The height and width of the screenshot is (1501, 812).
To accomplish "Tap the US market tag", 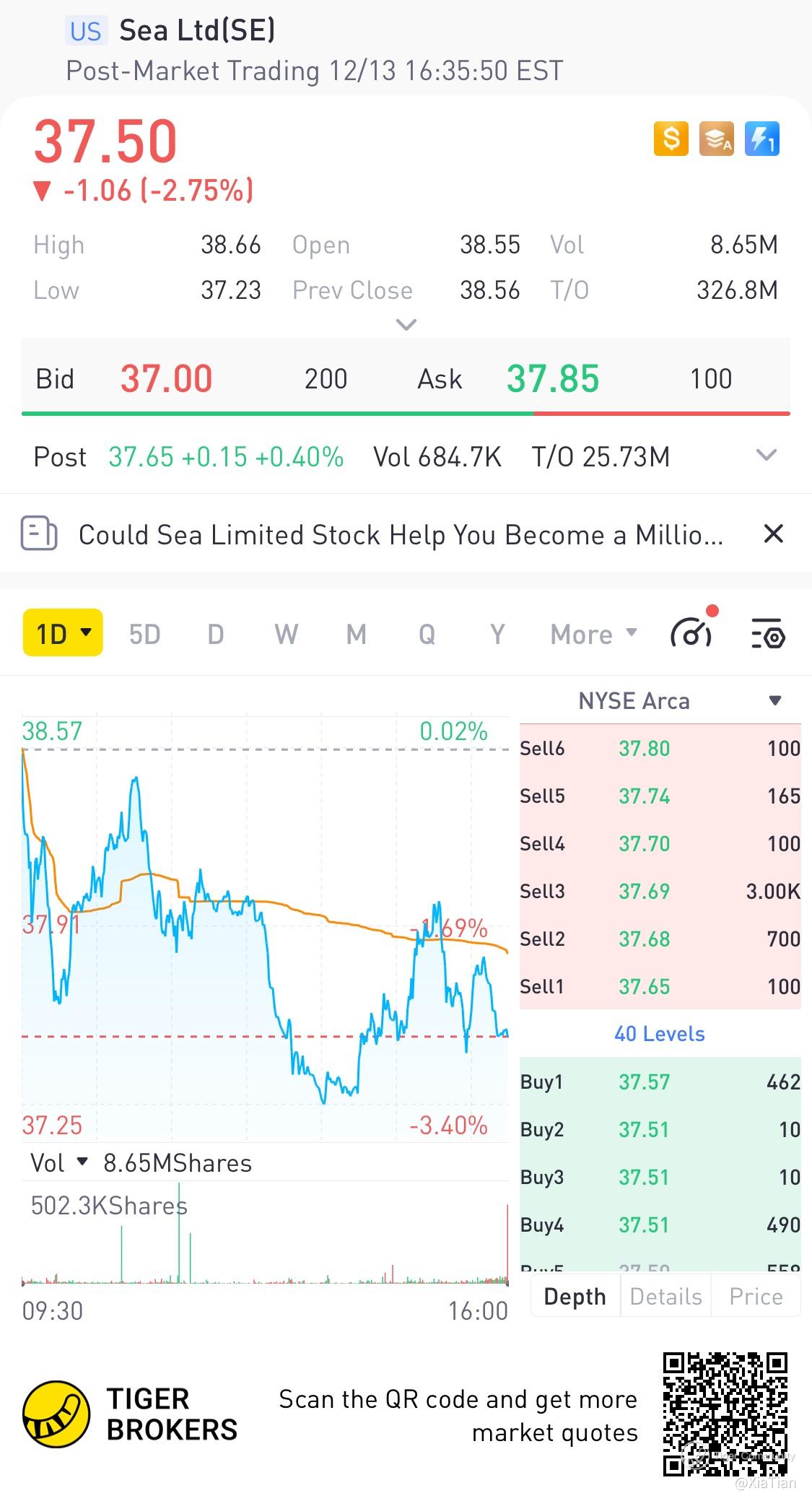I will tap(86, 32).
